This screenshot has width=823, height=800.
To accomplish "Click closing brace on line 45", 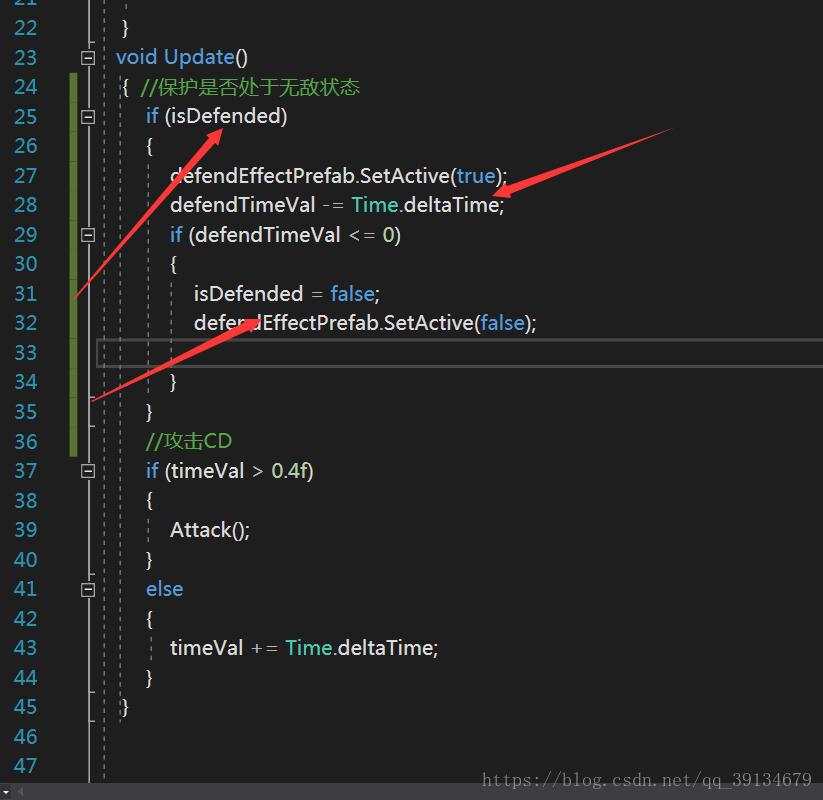I will tap(125, 708).
